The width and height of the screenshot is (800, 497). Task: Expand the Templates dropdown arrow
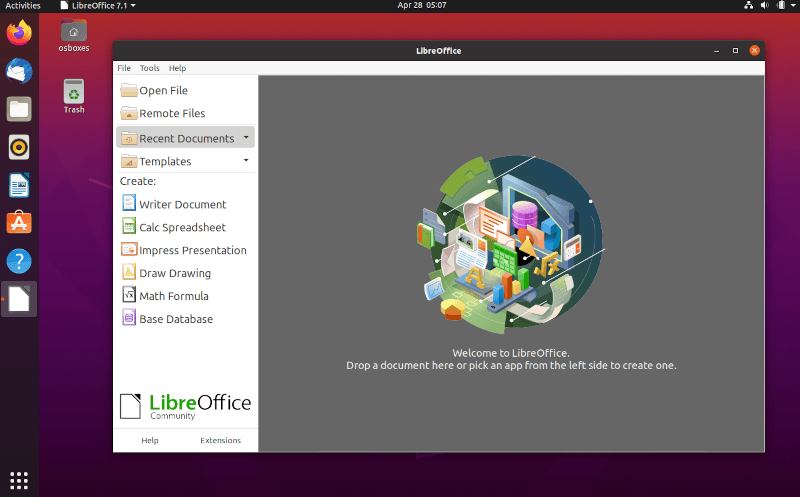(246, 160)
